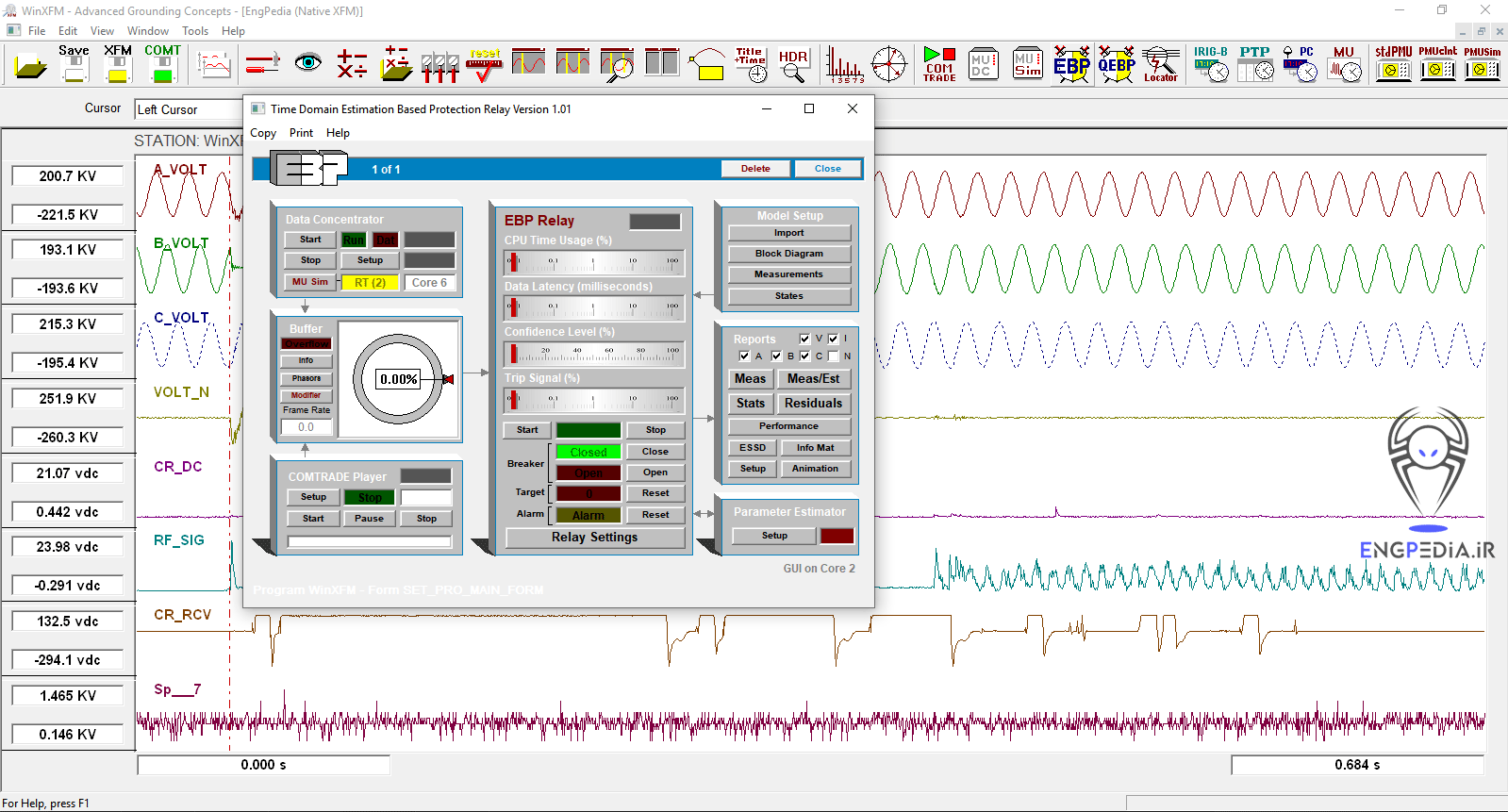
Task: Open the Tools menu
Action: 195,31
